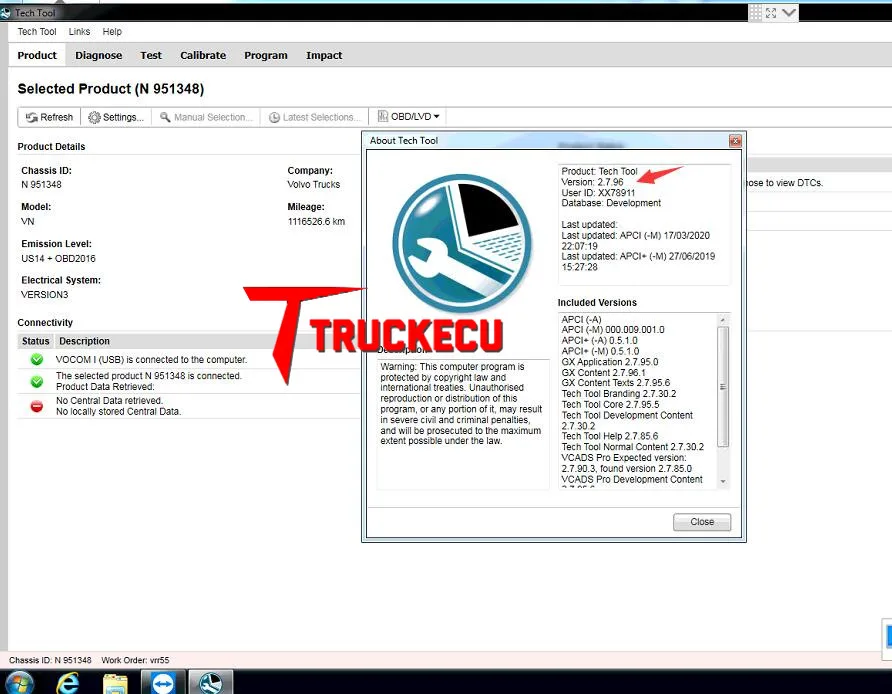Click the Included Versions scrollbar up arrow

pyautogui.click(x=723, y=320)
